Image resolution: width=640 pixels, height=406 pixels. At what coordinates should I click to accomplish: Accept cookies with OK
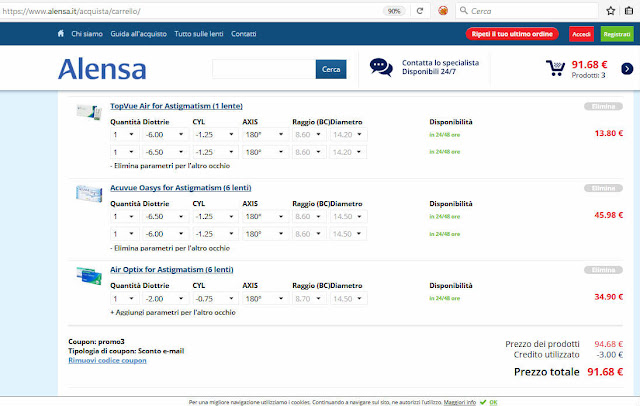[493, 402]
